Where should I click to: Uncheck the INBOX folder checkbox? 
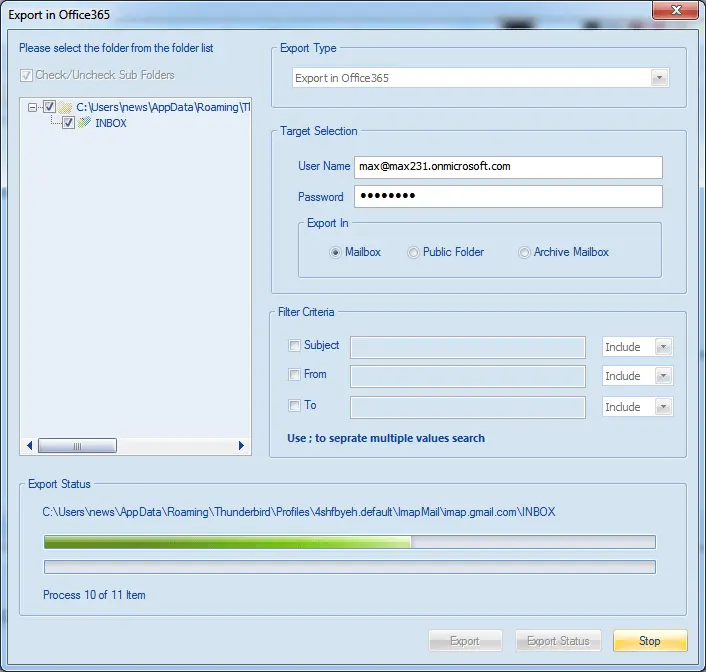[68, 123]
